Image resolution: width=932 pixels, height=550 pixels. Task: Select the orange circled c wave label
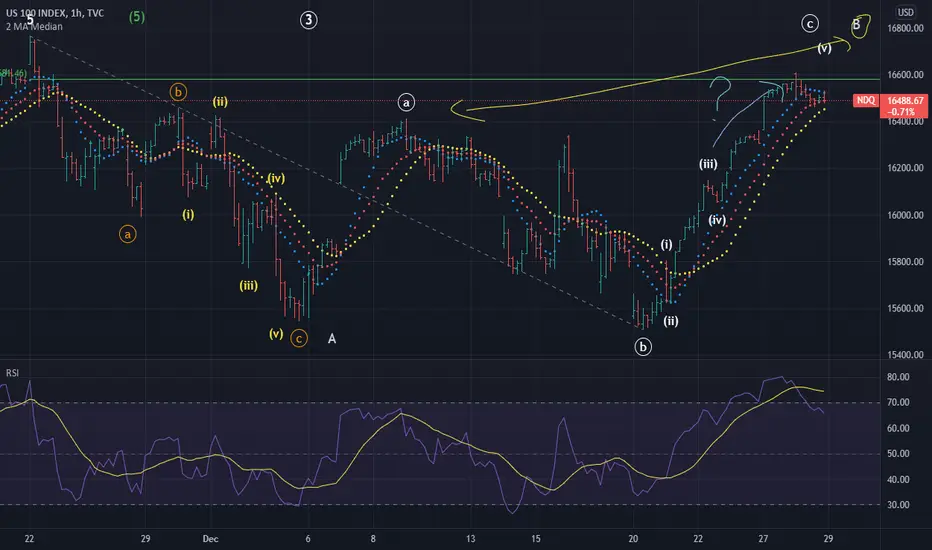point(299,339)
